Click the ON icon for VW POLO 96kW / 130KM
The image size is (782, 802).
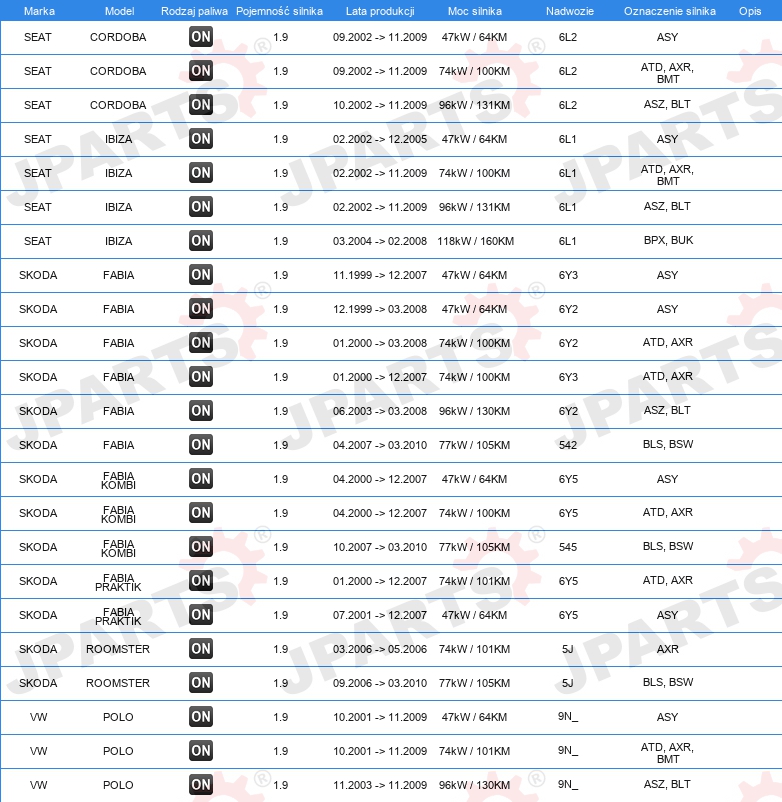tap(200, 785)
